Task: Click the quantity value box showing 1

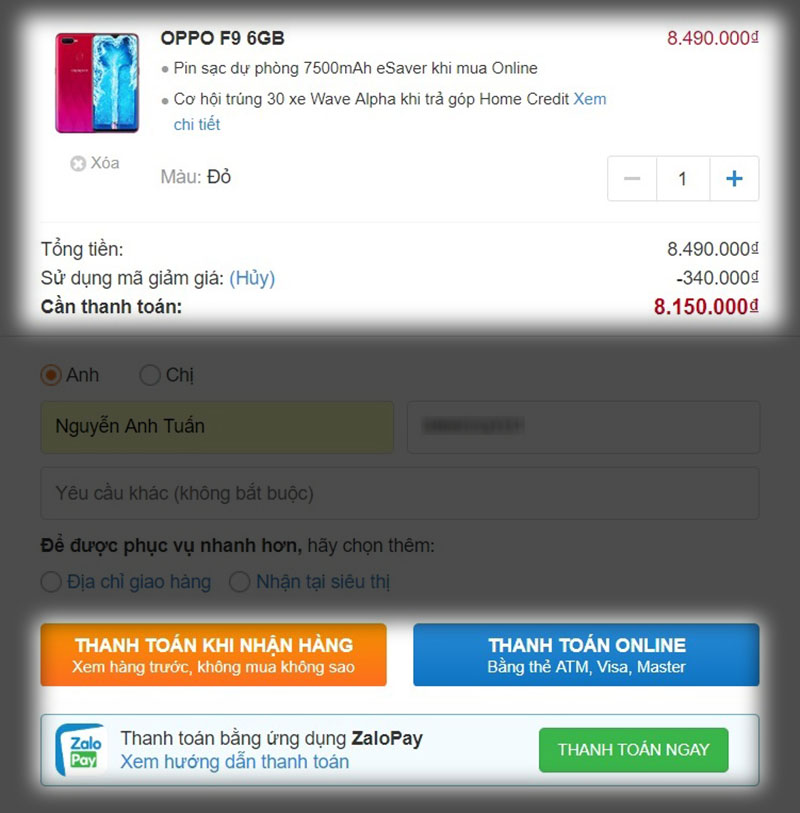Action: click(683, 178)
